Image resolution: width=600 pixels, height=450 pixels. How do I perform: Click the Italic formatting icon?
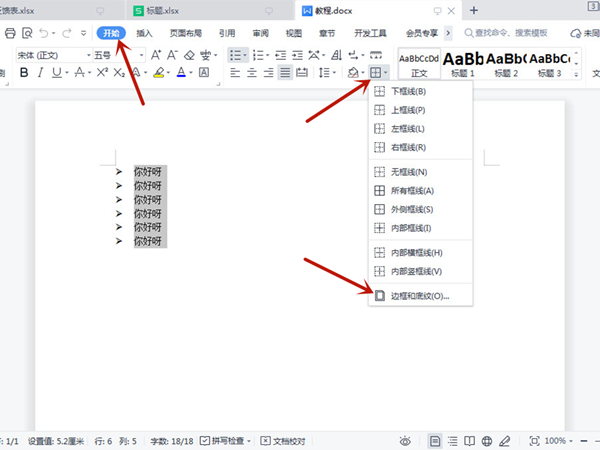[39, 73]
